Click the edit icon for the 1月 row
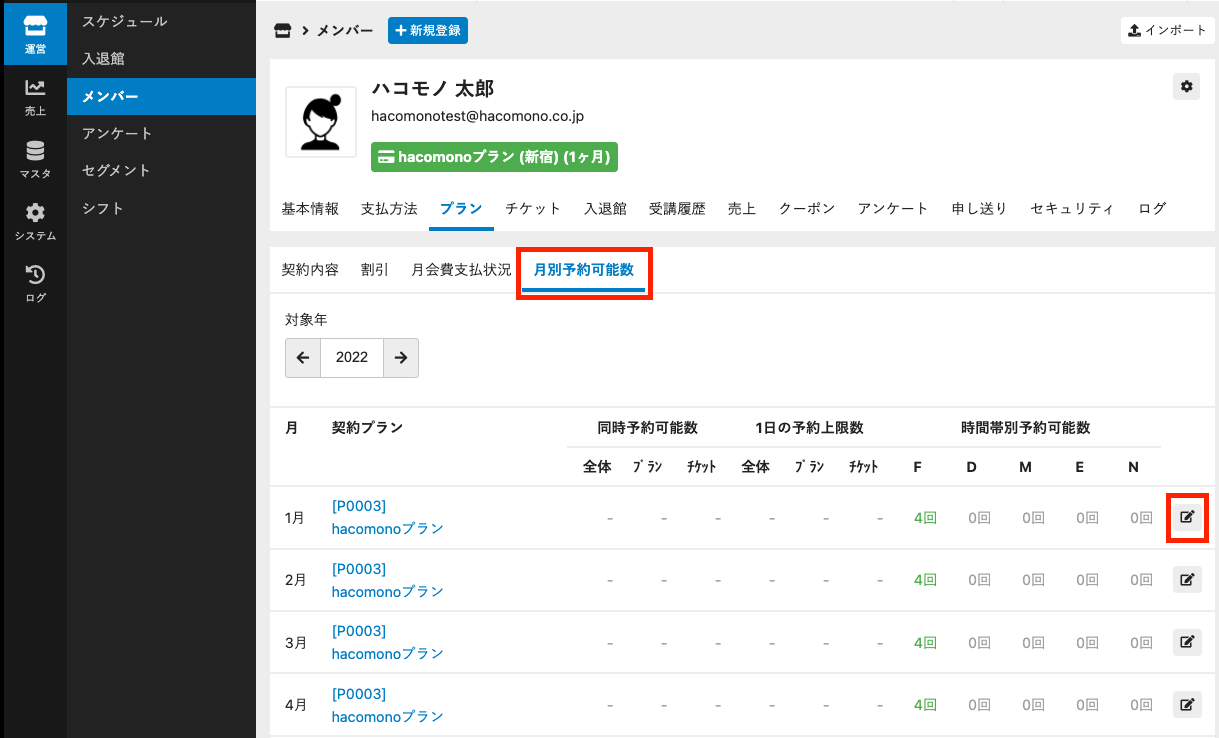The image size is (1219, 738). 1187,517
